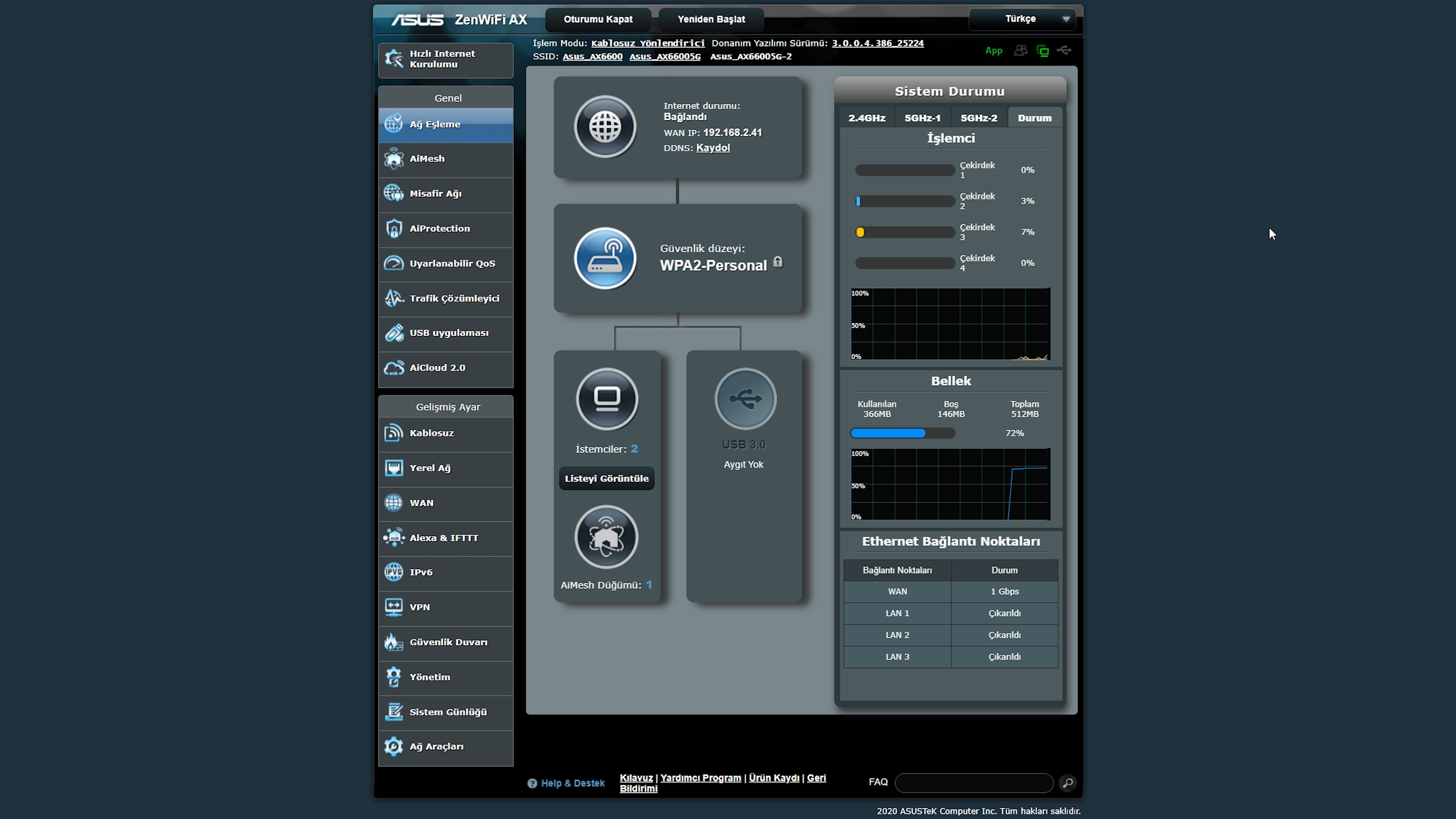Switch to the 2.4GHz tab

[866, 118]
